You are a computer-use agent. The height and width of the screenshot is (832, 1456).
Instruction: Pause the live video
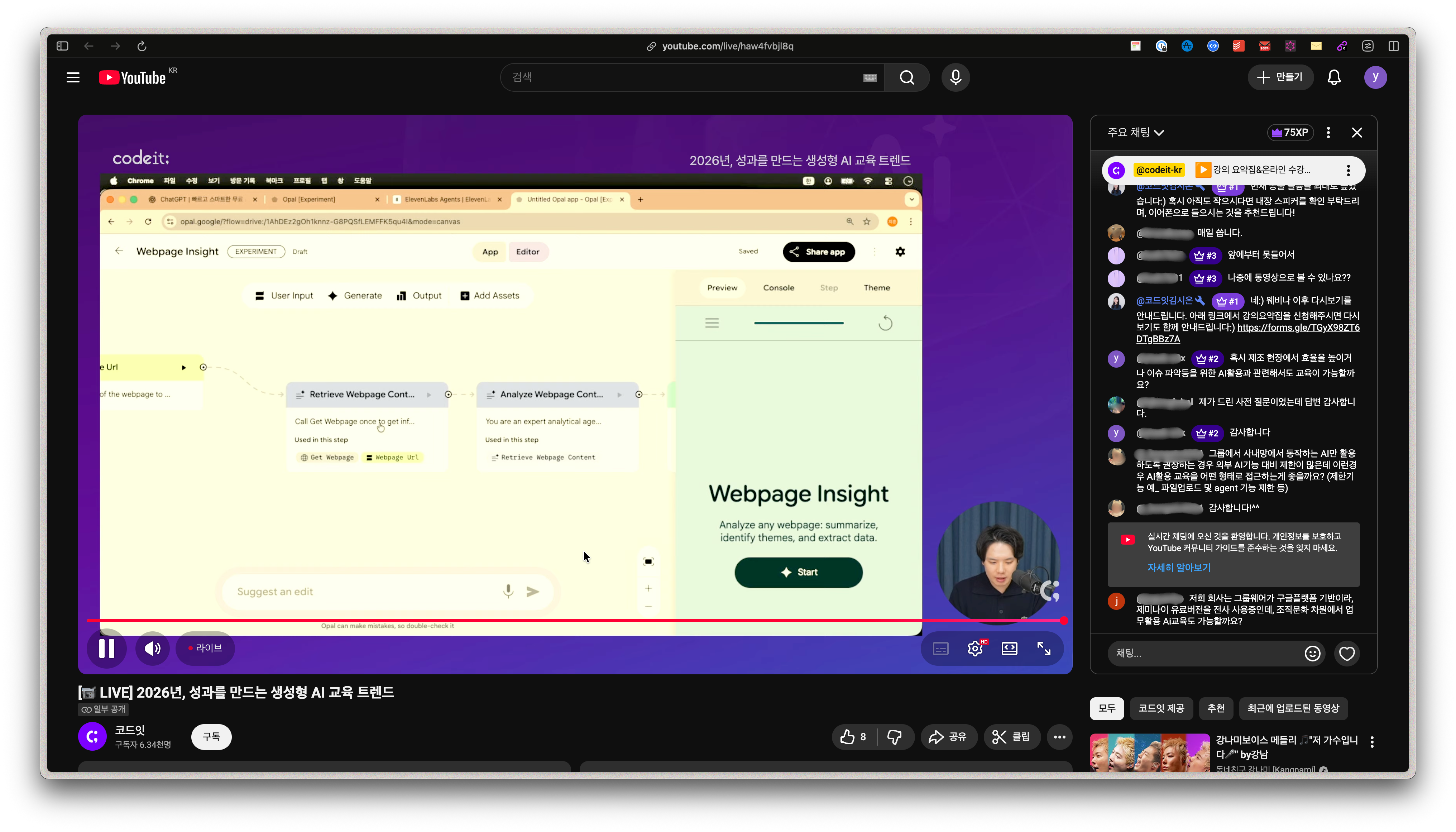pos(107,648)
